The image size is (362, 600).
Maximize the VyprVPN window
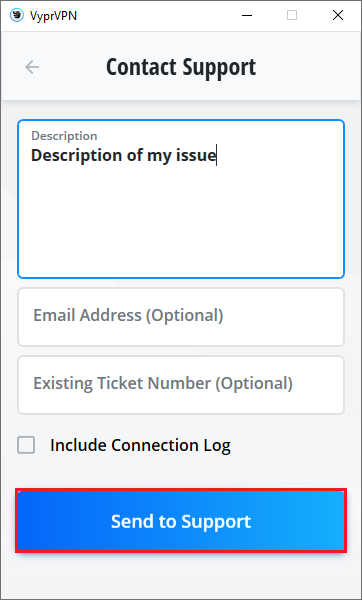[292, 15]
